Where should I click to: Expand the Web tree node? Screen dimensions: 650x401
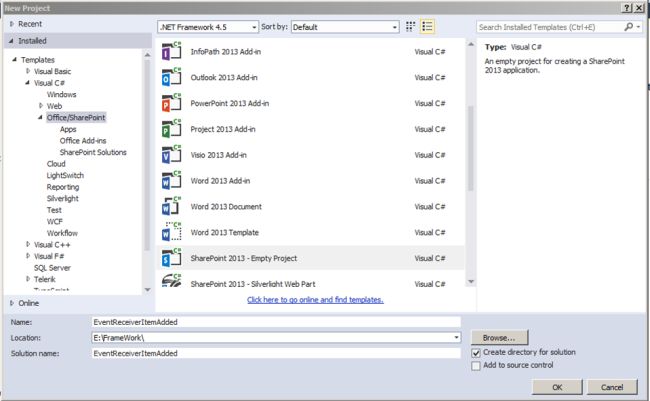pyautogui.click(x=41, y=106)
